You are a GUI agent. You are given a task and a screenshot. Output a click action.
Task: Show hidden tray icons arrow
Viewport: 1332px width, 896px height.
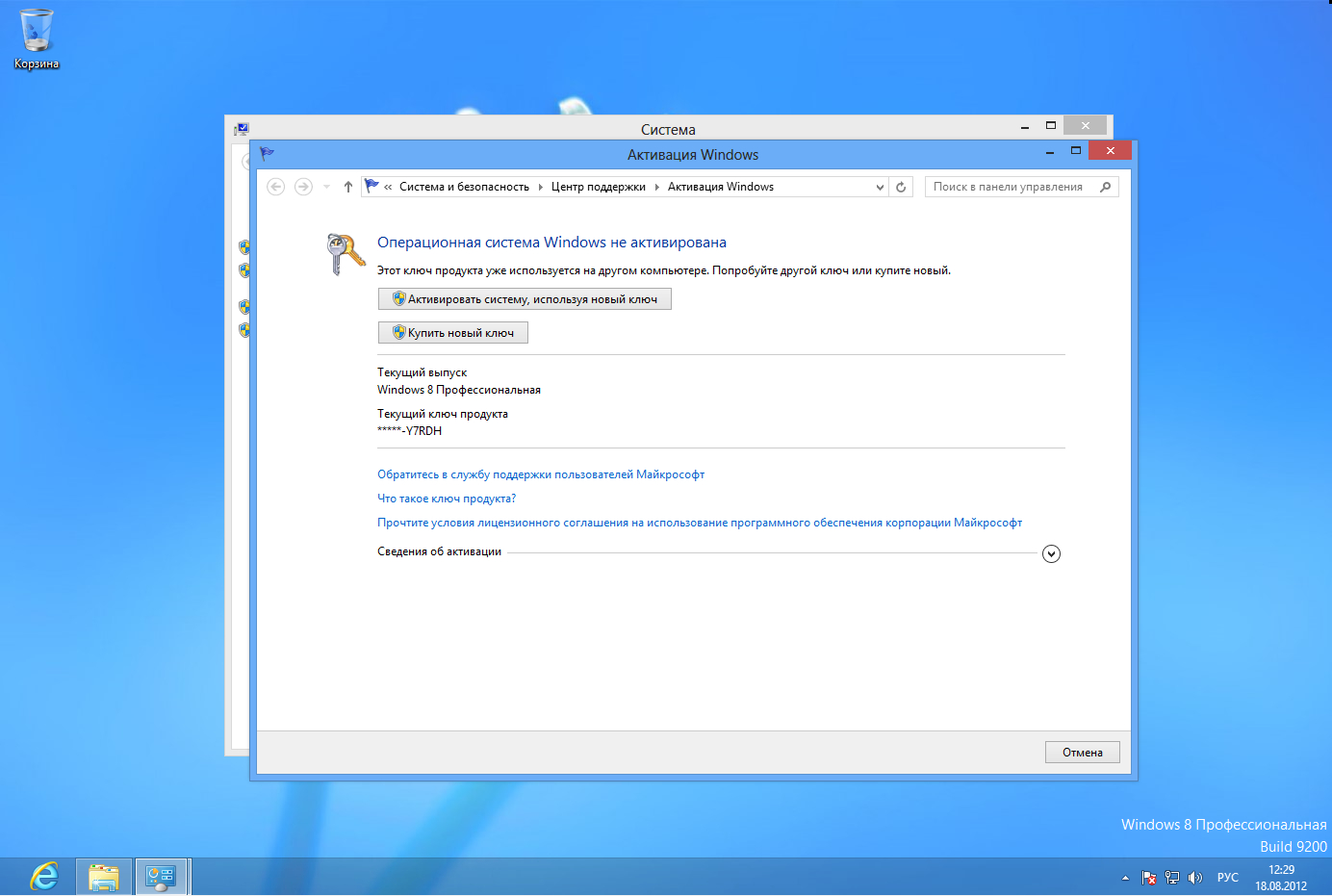click(x=1125, y=878)
